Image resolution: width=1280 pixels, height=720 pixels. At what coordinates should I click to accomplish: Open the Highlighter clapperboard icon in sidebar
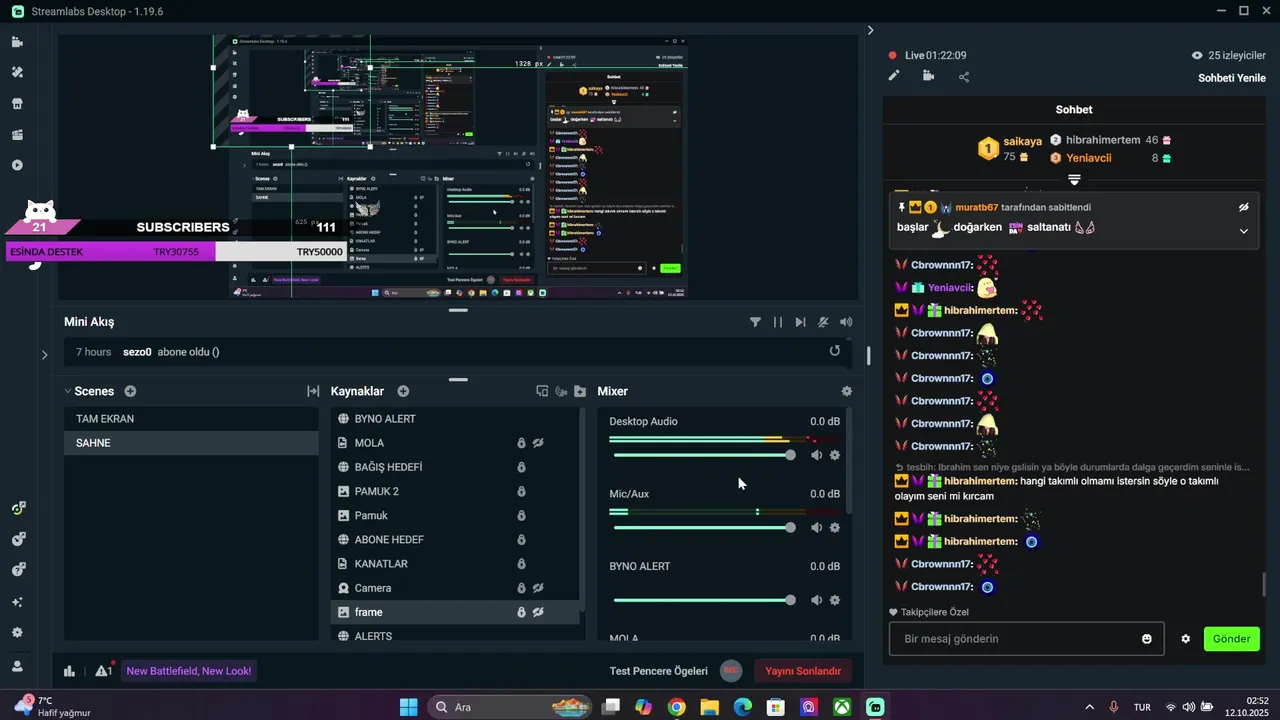[17, 134]
